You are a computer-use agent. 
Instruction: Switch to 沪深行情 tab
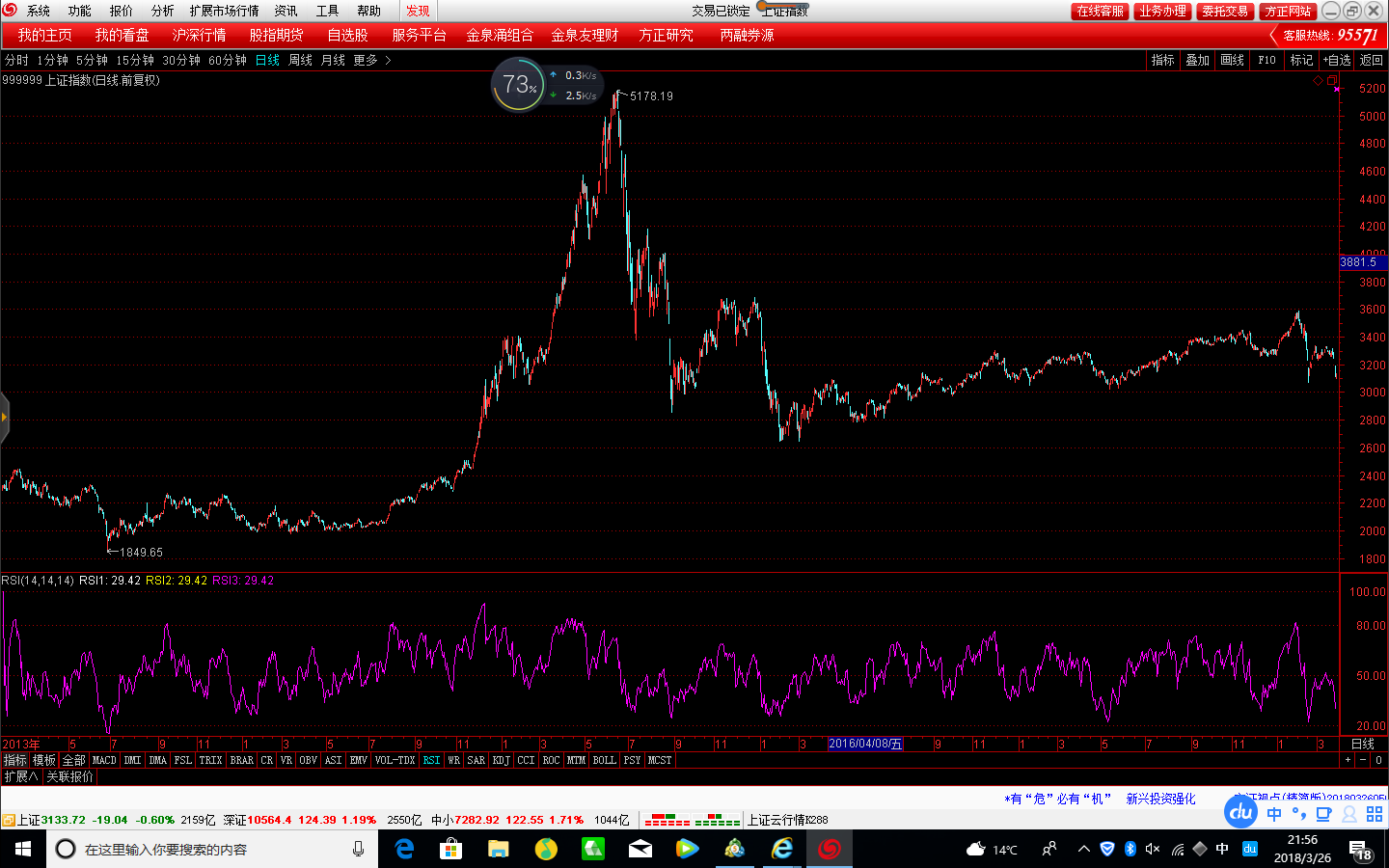tap(200, 35)
